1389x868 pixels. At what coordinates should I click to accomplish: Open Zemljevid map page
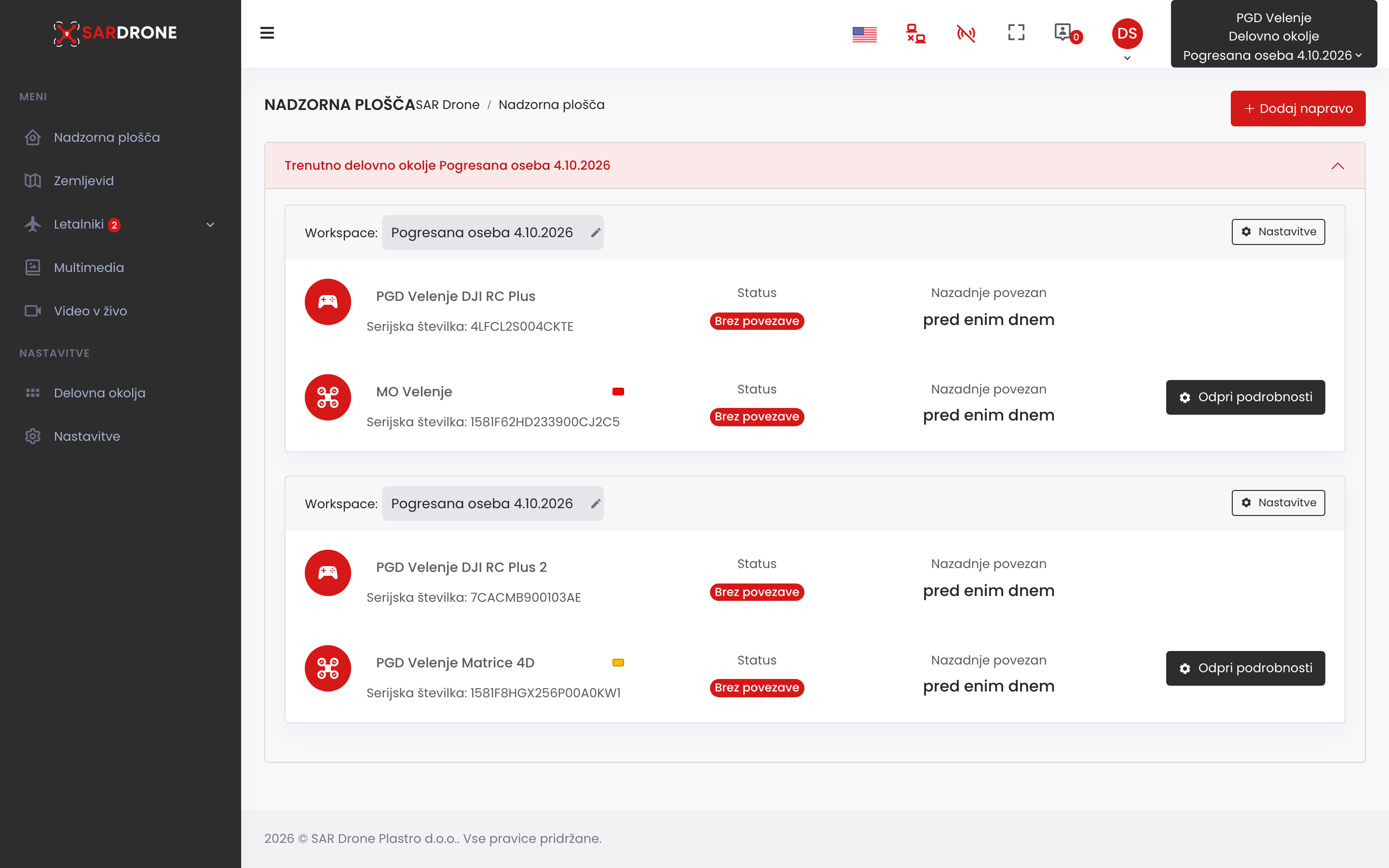click(84, 181)
